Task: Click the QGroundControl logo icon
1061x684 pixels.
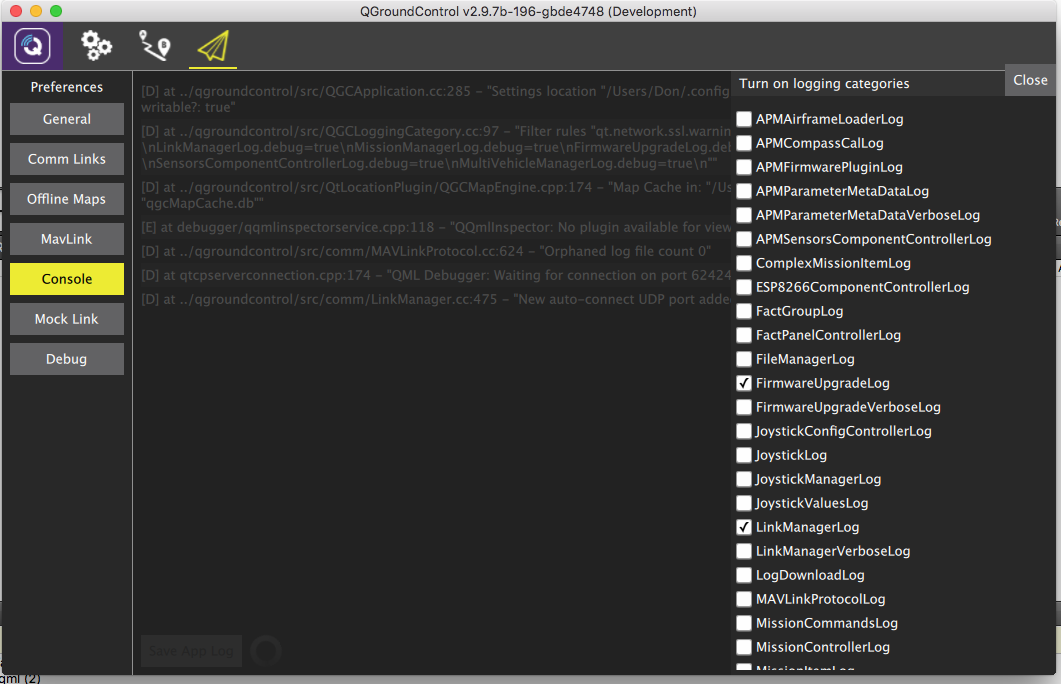Action: tap(32, 47)
